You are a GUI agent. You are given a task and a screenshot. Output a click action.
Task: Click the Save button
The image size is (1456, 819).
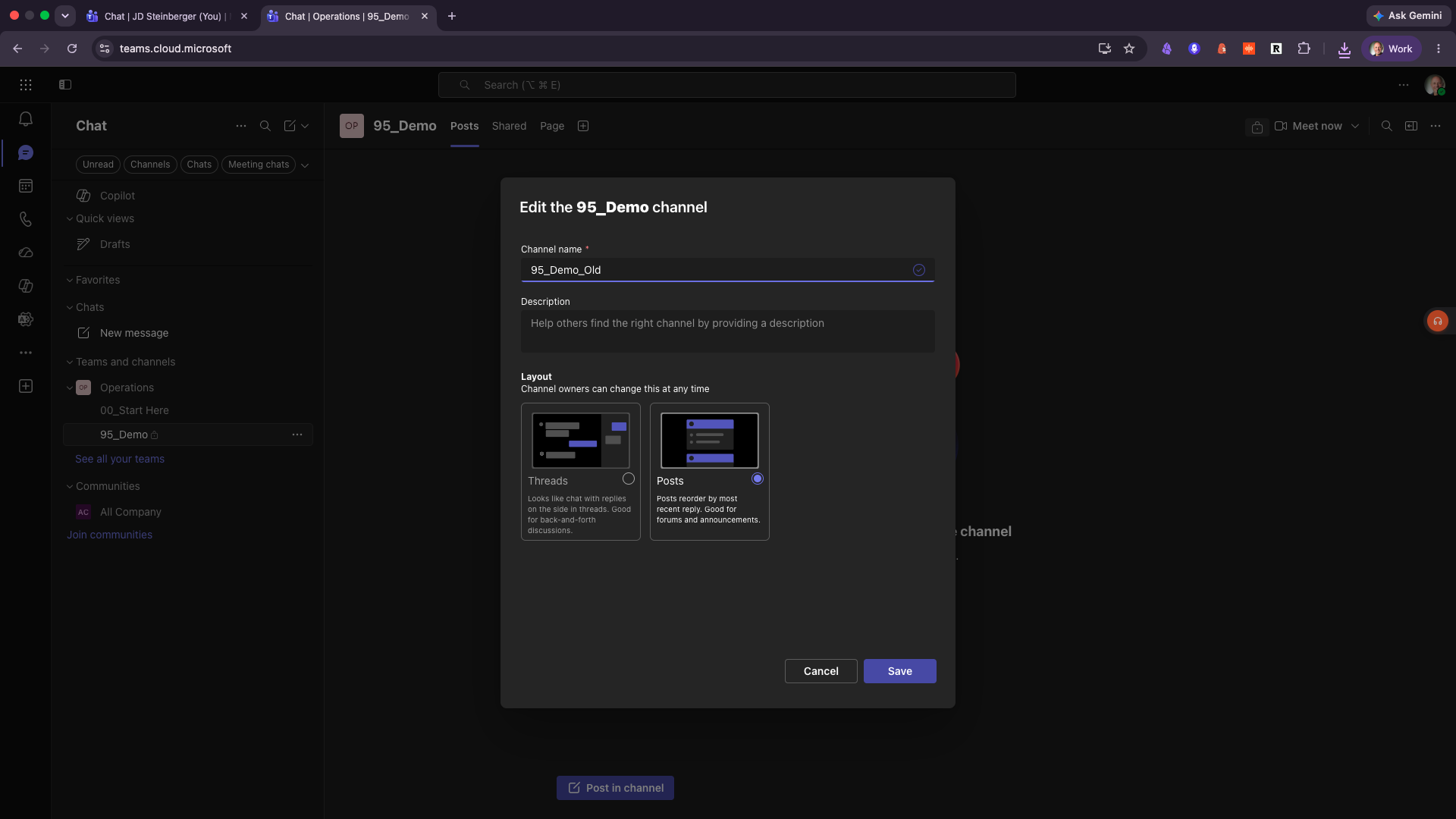pos(900,671)
